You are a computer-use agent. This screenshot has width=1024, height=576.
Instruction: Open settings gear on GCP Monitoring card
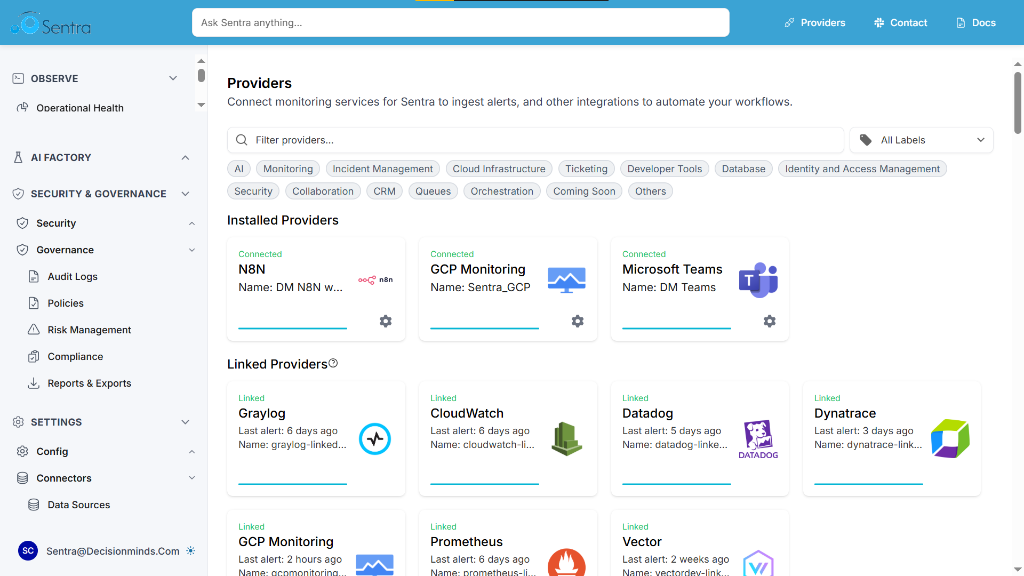[578, 321]
